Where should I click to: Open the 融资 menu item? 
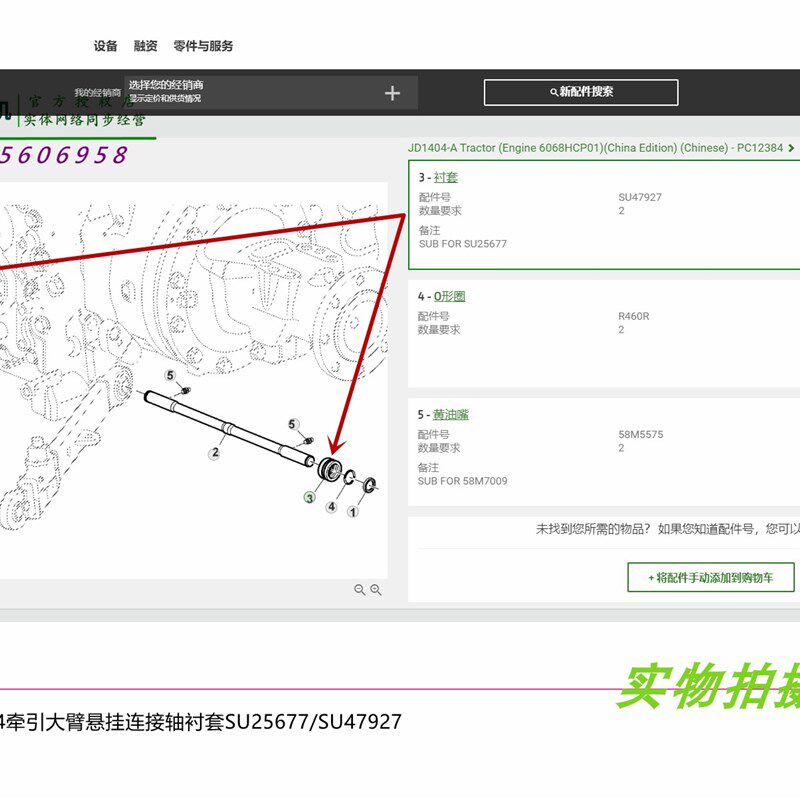145,46
